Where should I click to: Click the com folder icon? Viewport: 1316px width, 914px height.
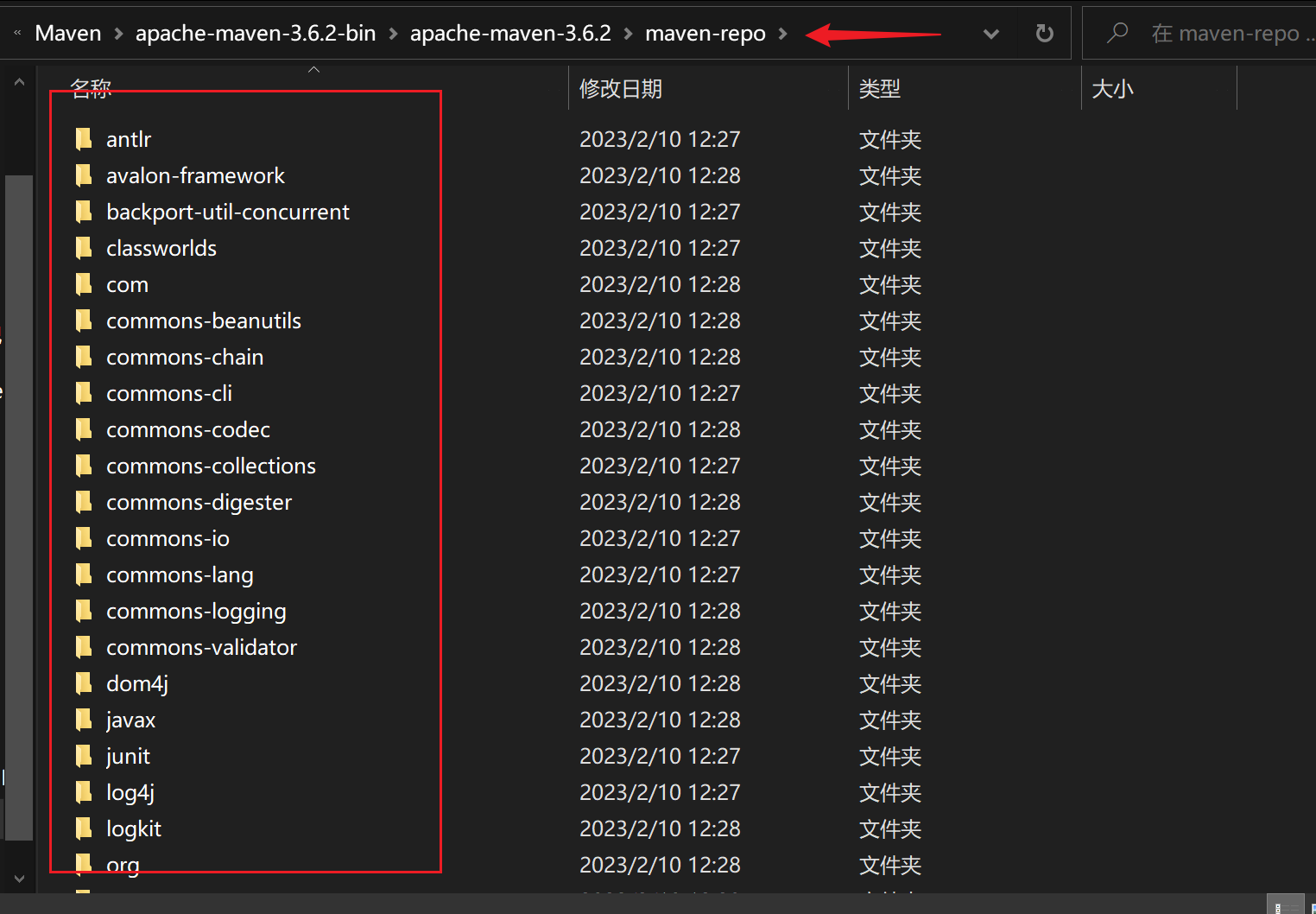coord(84,284)
